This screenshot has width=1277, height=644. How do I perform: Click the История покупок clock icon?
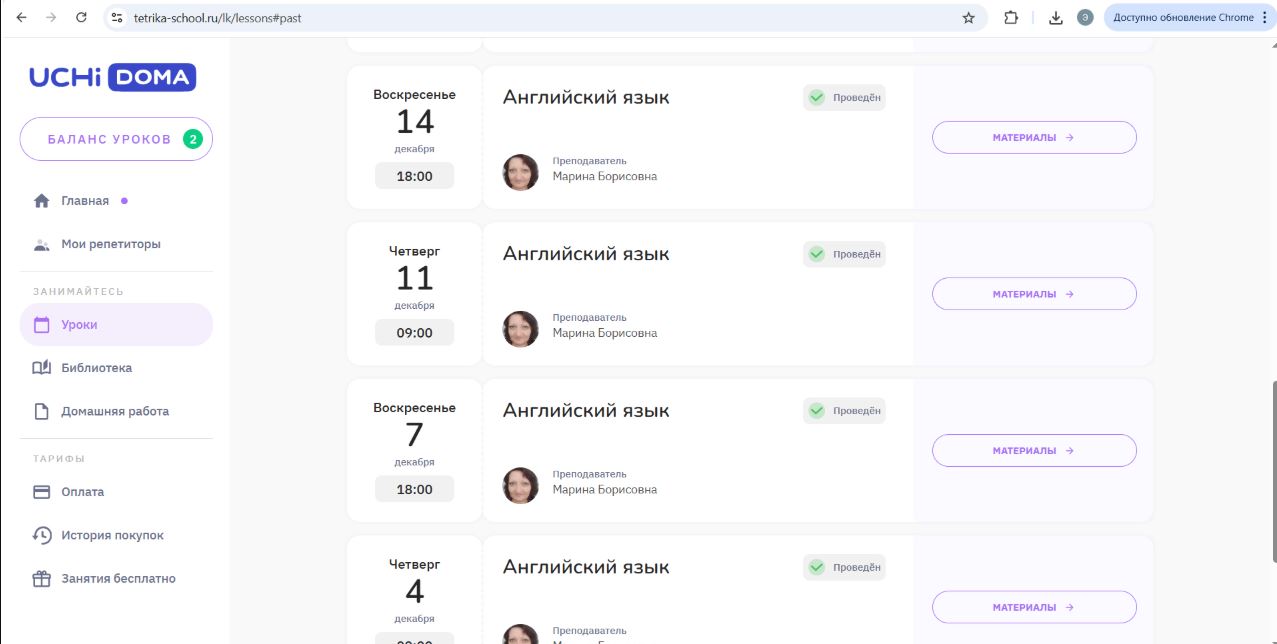tap(42, 535)
